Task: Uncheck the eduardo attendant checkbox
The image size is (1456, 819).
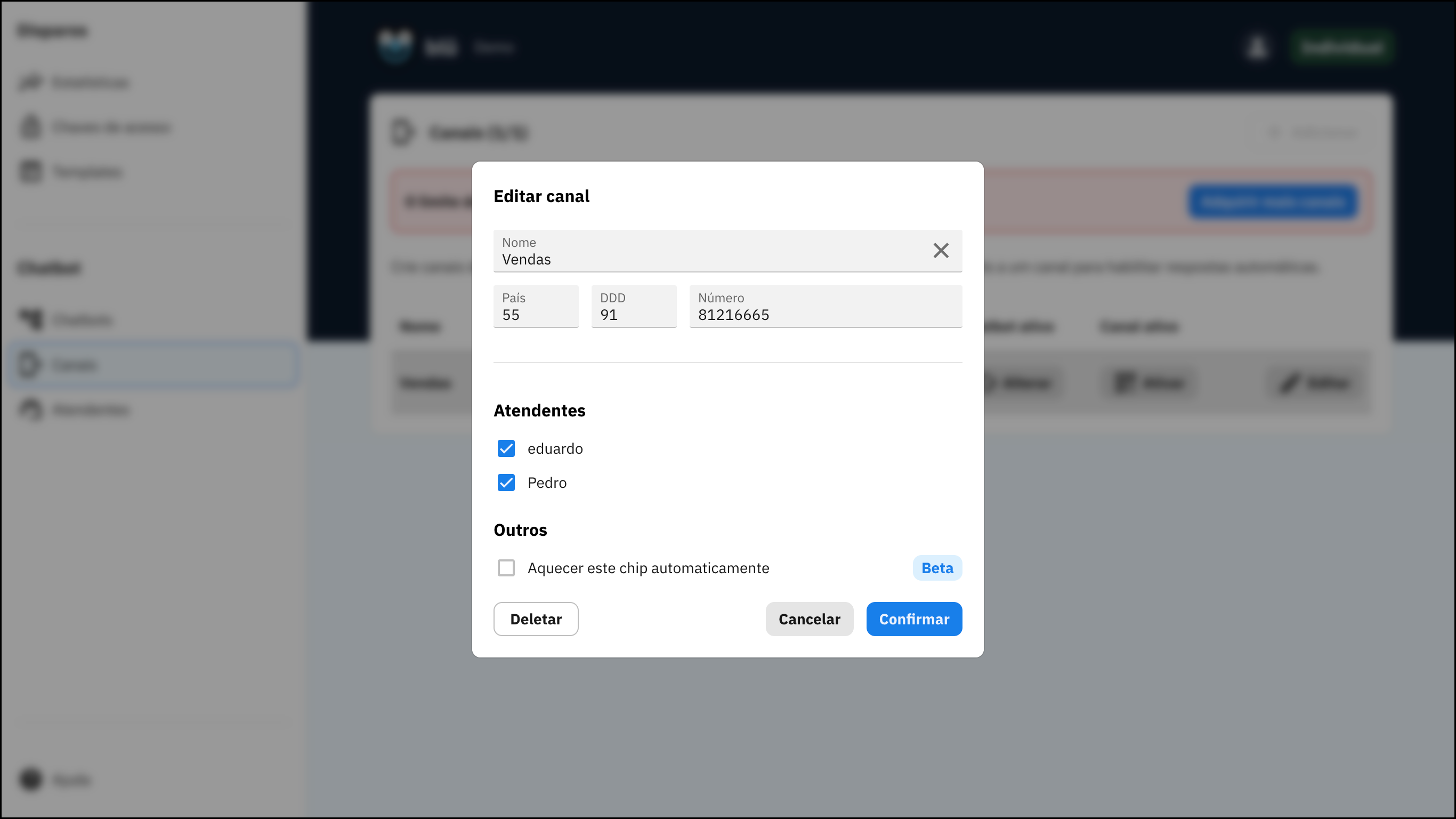Action: [x=506, y=448]
